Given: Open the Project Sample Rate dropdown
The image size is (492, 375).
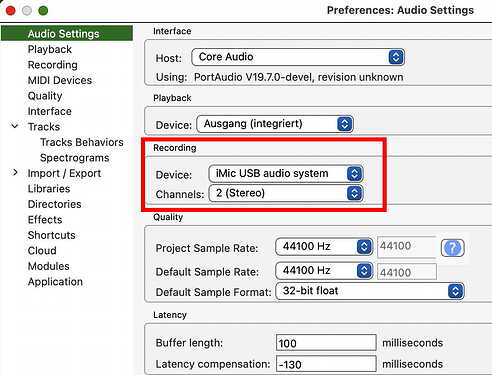Looking at the screenshot, I should (324, 247).
